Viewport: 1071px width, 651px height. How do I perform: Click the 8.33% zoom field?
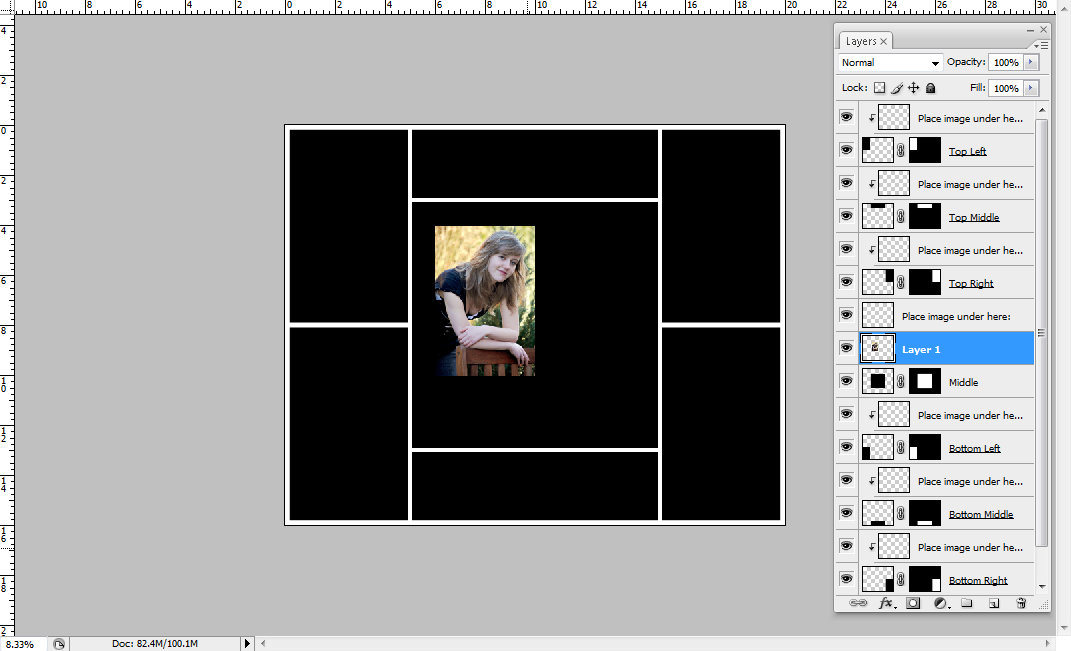(x=23, y=644)
